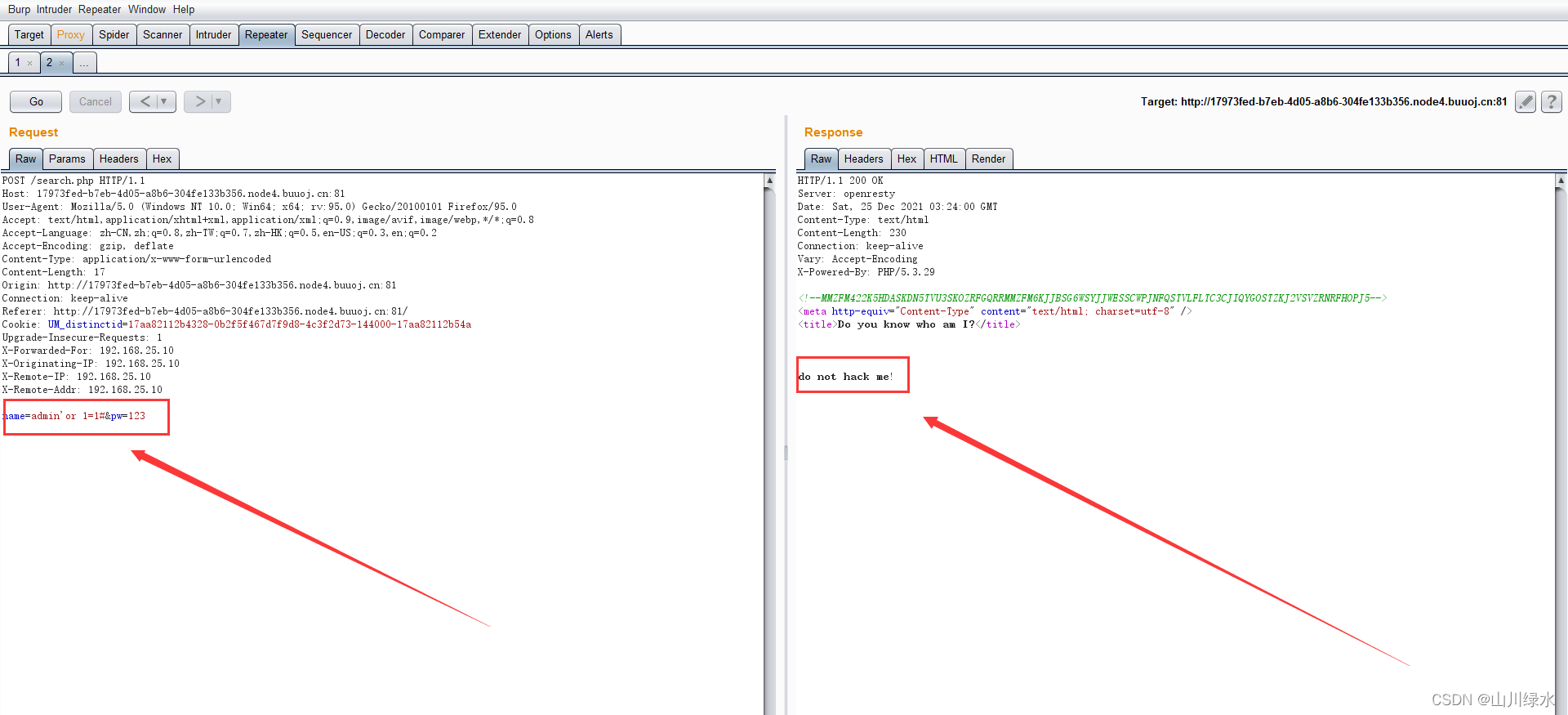Select the Repeater tool tab
Image resolution: width=1568 pixels, height=715 pixels.
tap(266, 34)
